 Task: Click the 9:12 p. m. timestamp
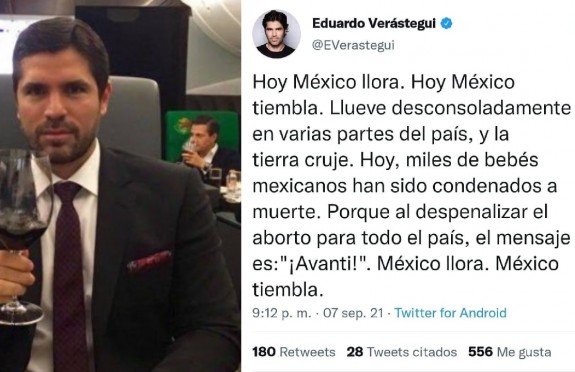tap(282, 313)
